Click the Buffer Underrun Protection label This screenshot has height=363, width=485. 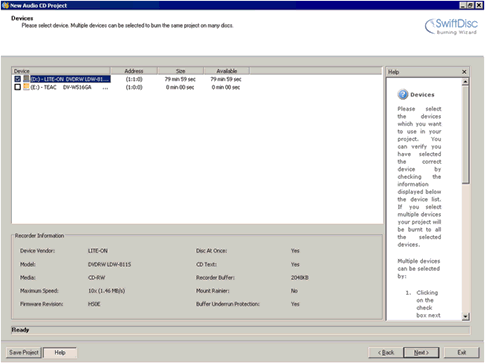click(228, 304)
